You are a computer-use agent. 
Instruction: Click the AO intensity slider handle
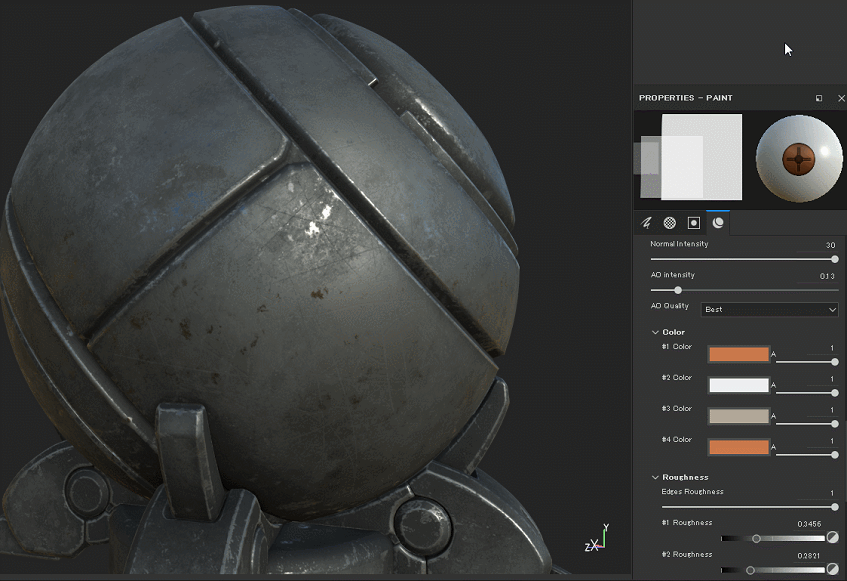pos(678,290)
